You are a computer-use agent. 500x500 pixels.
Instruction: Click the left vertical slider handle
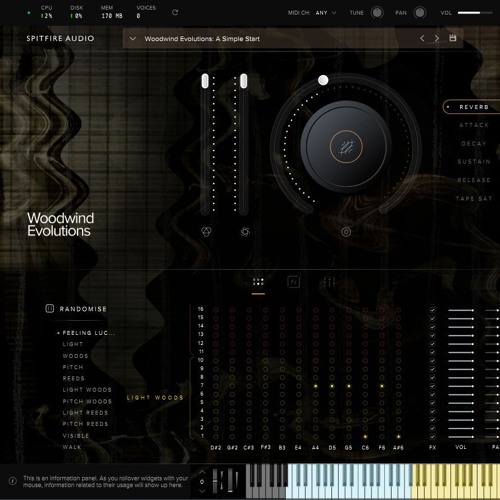(205, 81)
